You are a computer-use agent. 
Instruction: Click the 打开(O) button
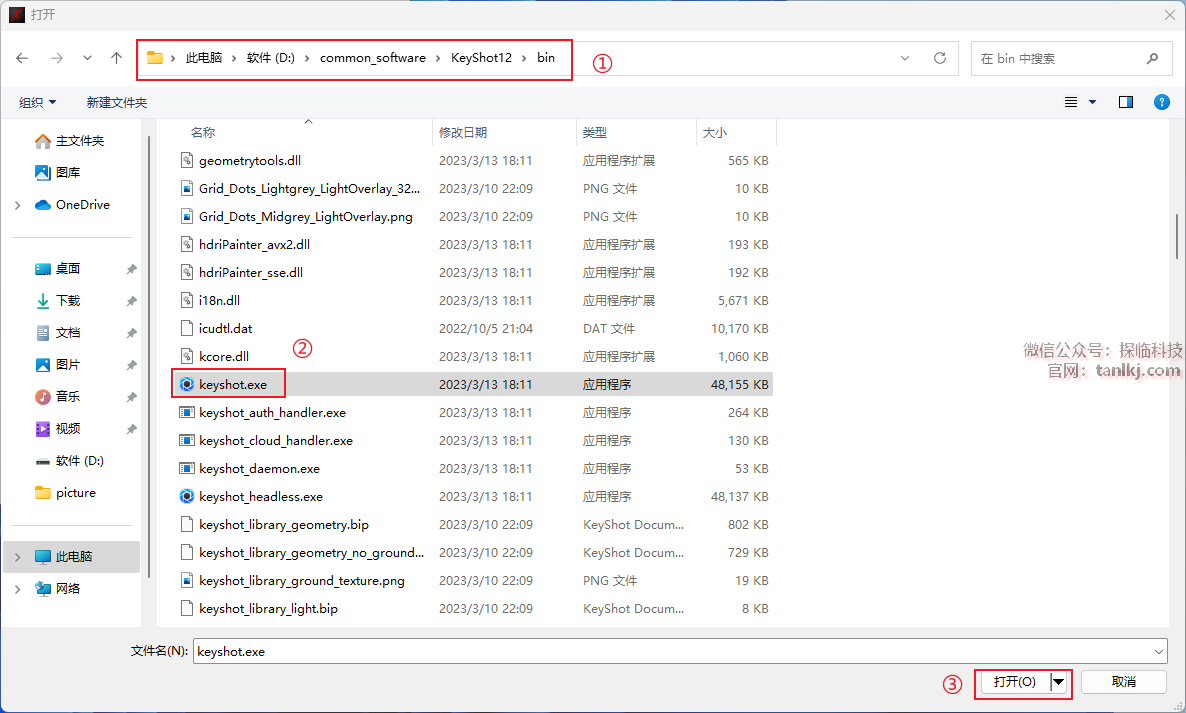point(1016,682)
